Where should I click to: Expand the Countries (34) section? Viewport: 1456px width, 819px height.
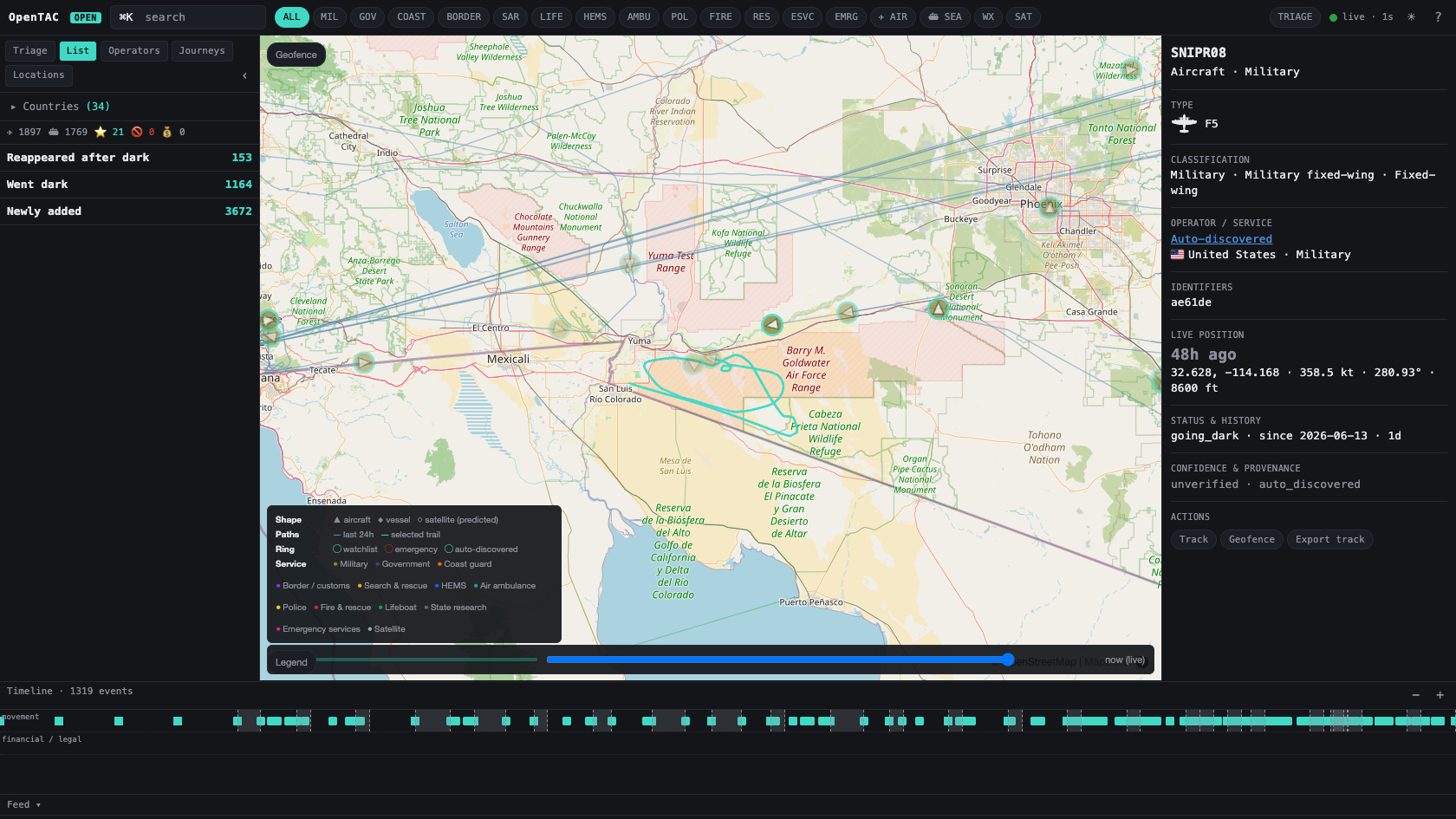[130, 107]
